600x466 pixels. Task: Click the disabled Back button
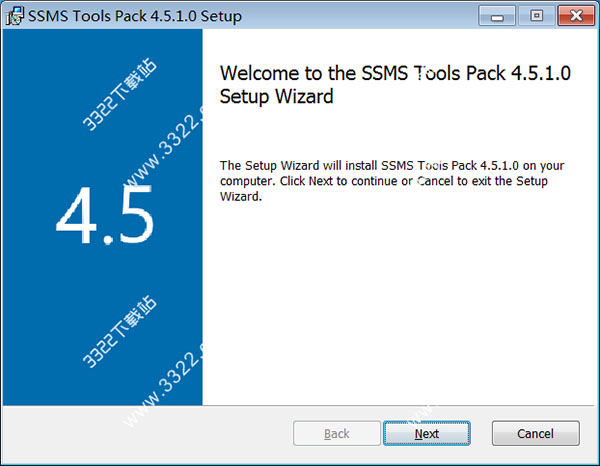pos(337,433)
